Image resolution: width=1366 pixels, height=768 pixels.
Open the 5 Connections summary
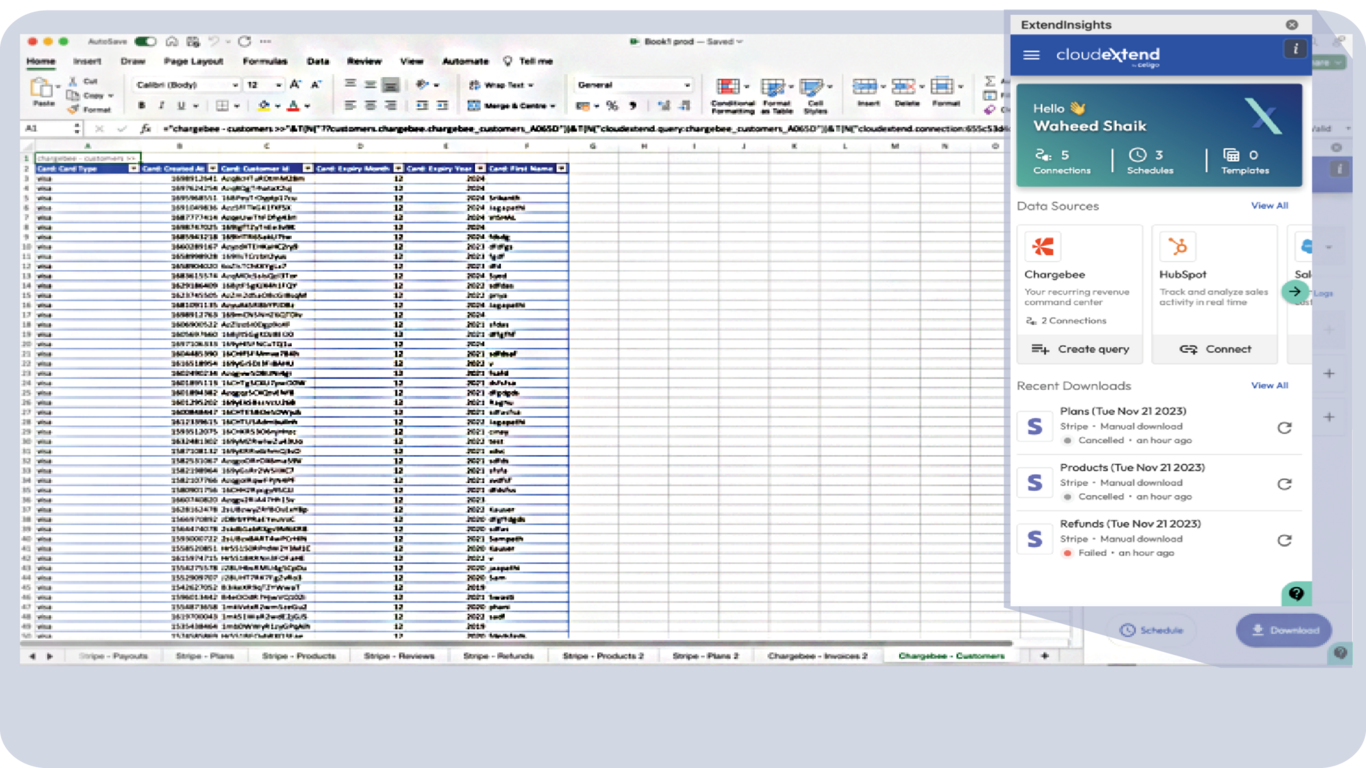(1061, 161)
